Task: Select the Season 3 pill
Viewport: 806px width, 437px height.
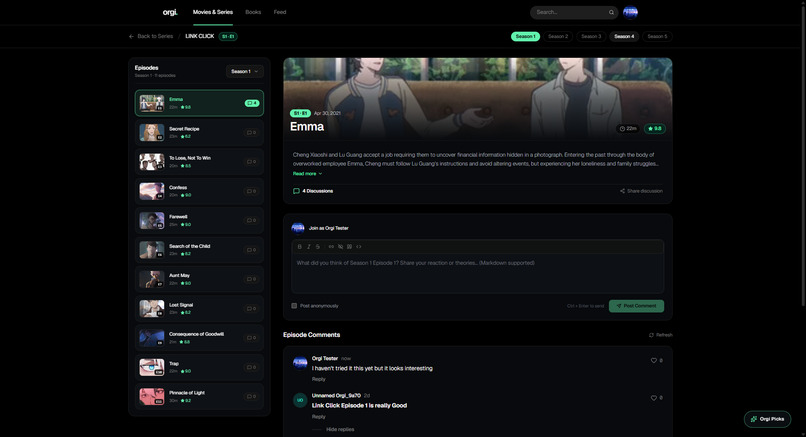Action: tap(591, 37)
